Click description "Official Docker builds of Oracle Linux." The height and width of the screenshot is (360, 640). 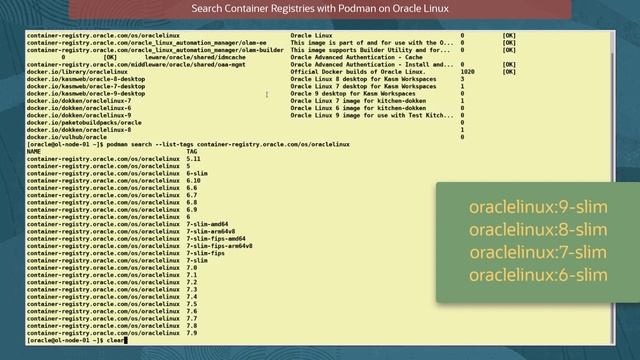tap(358, 72)
